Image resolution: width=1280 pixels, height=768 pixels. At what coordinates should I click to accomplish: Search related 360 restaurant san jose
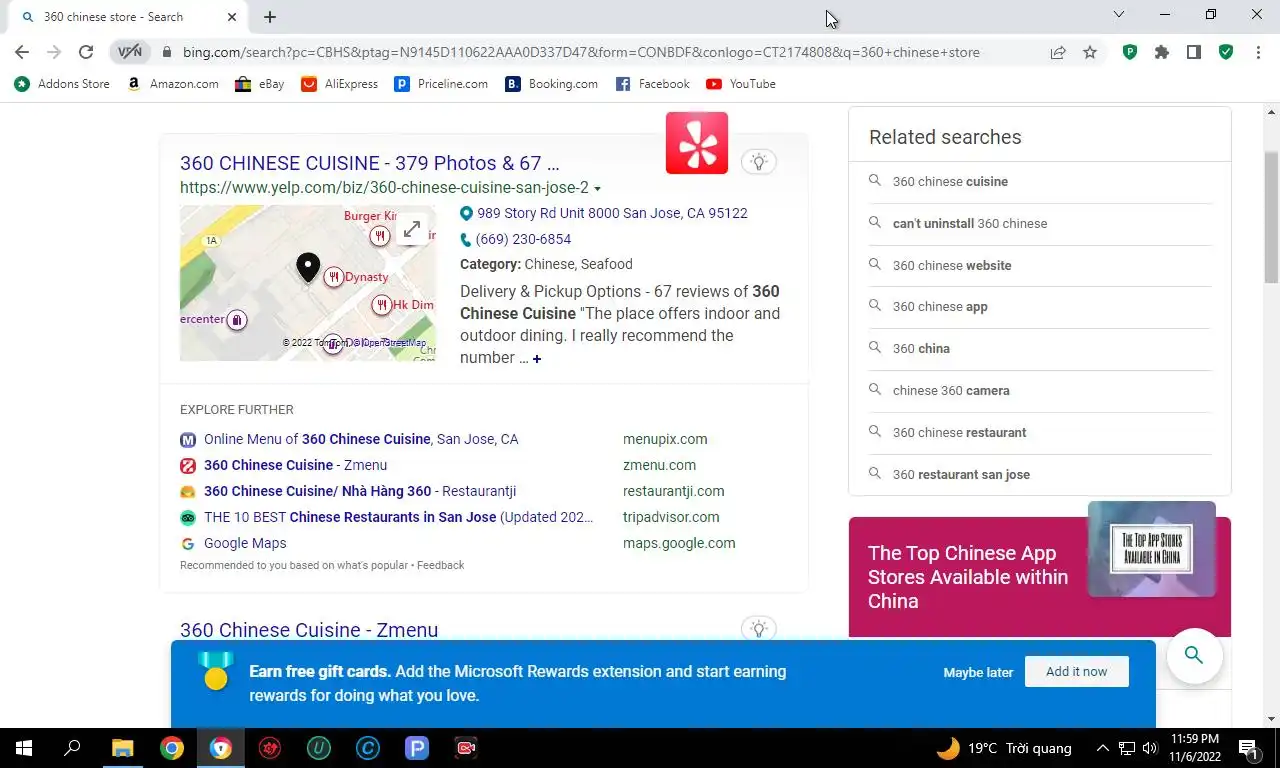(x=961, y=474)
